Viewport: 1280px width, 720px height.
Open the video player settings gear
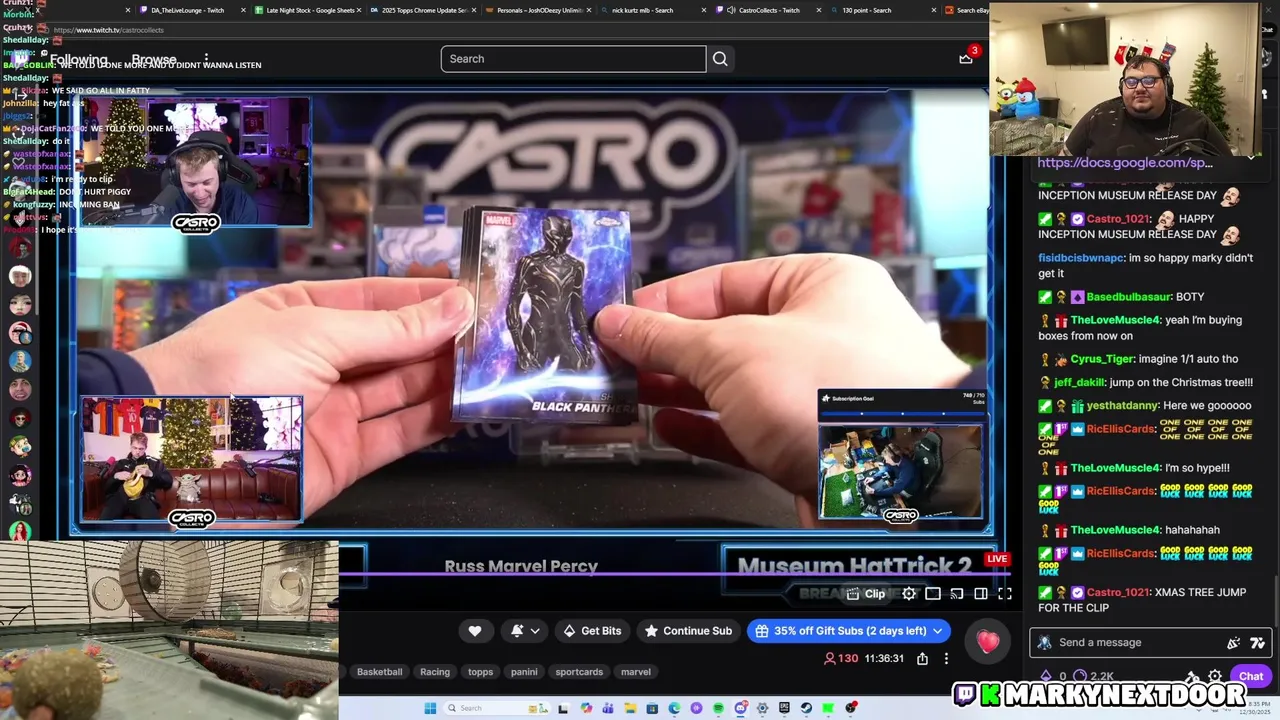(909, 594)
